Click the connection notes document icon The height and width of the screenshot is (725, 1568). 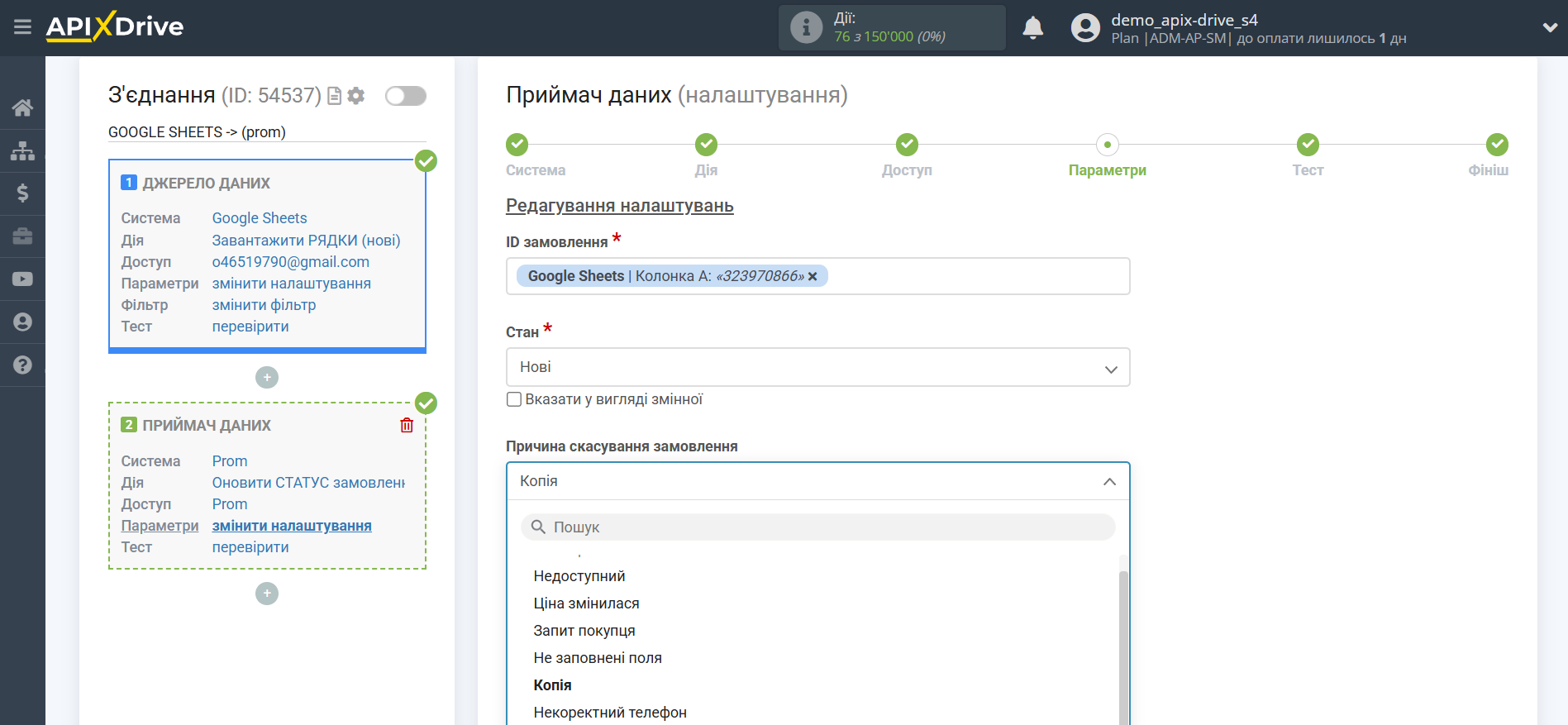[x=334, y=96]
